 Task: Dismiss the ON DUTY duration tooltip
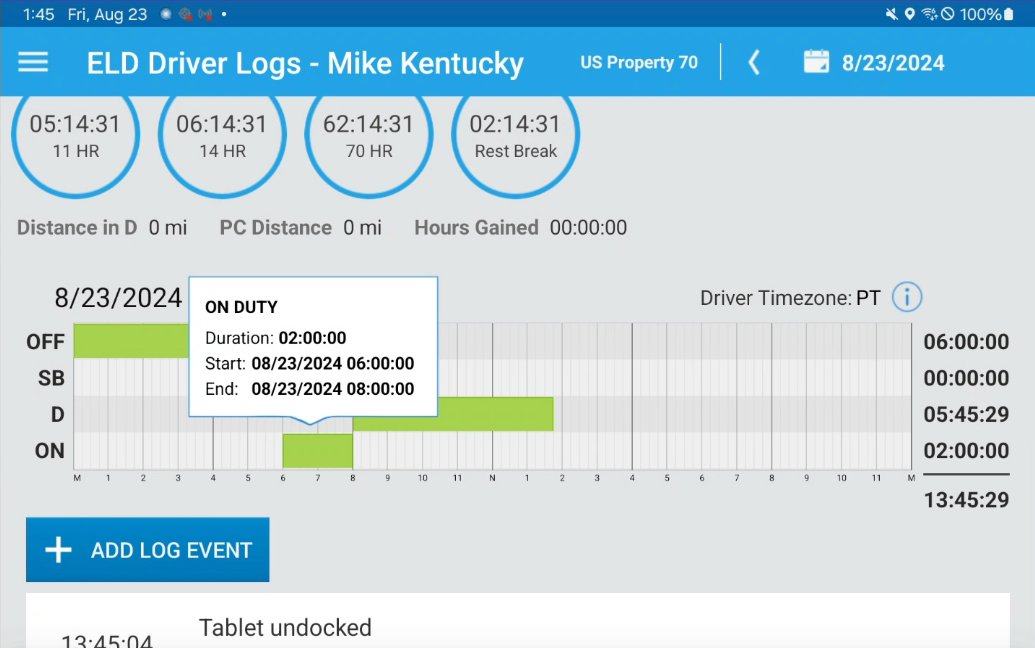coord(313,347)
